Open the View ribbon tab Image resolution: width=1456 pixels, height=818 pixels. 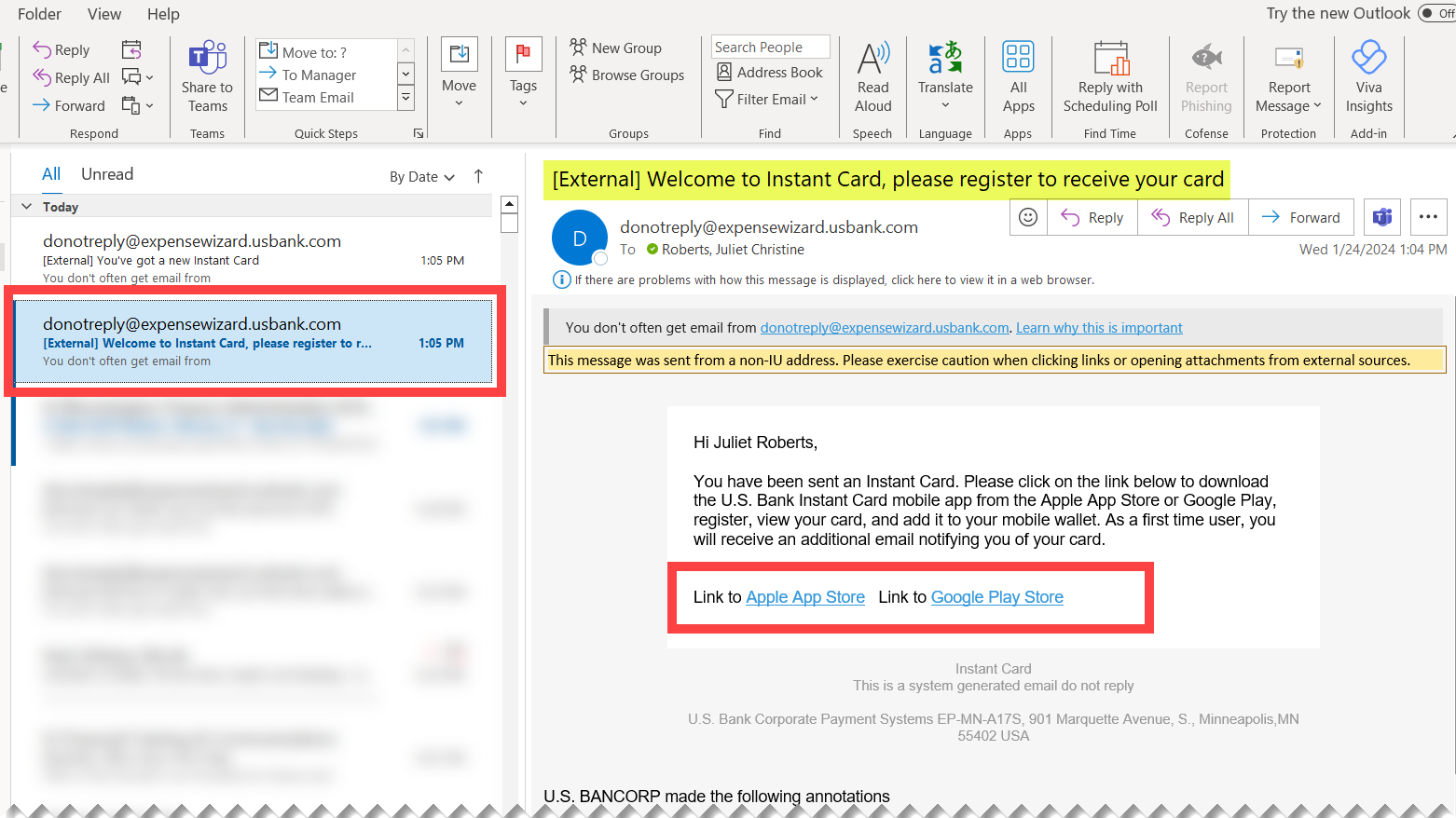(x=104, y=14)
